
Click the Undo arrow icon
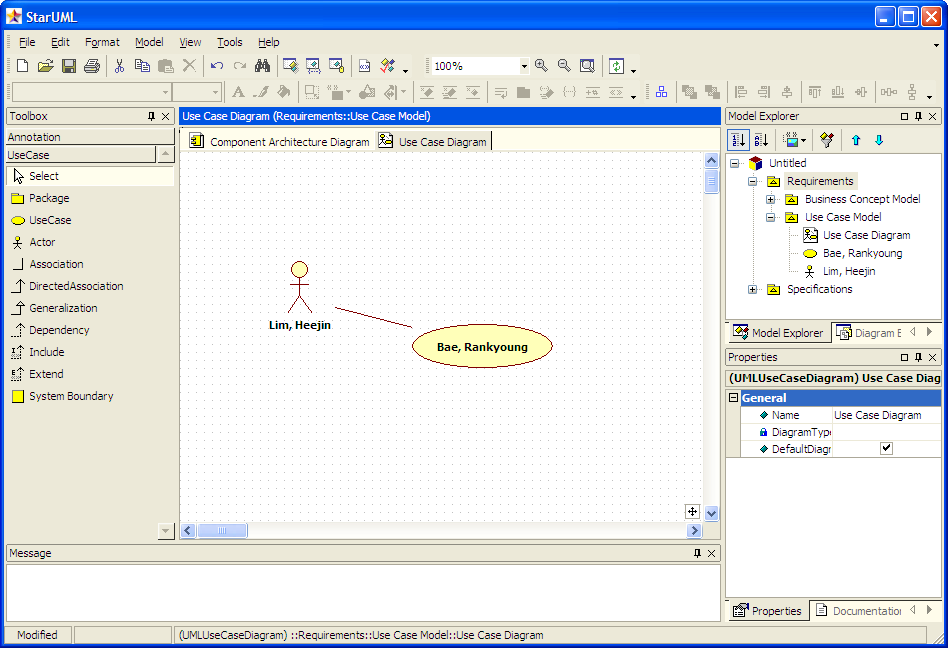[217, 66]
